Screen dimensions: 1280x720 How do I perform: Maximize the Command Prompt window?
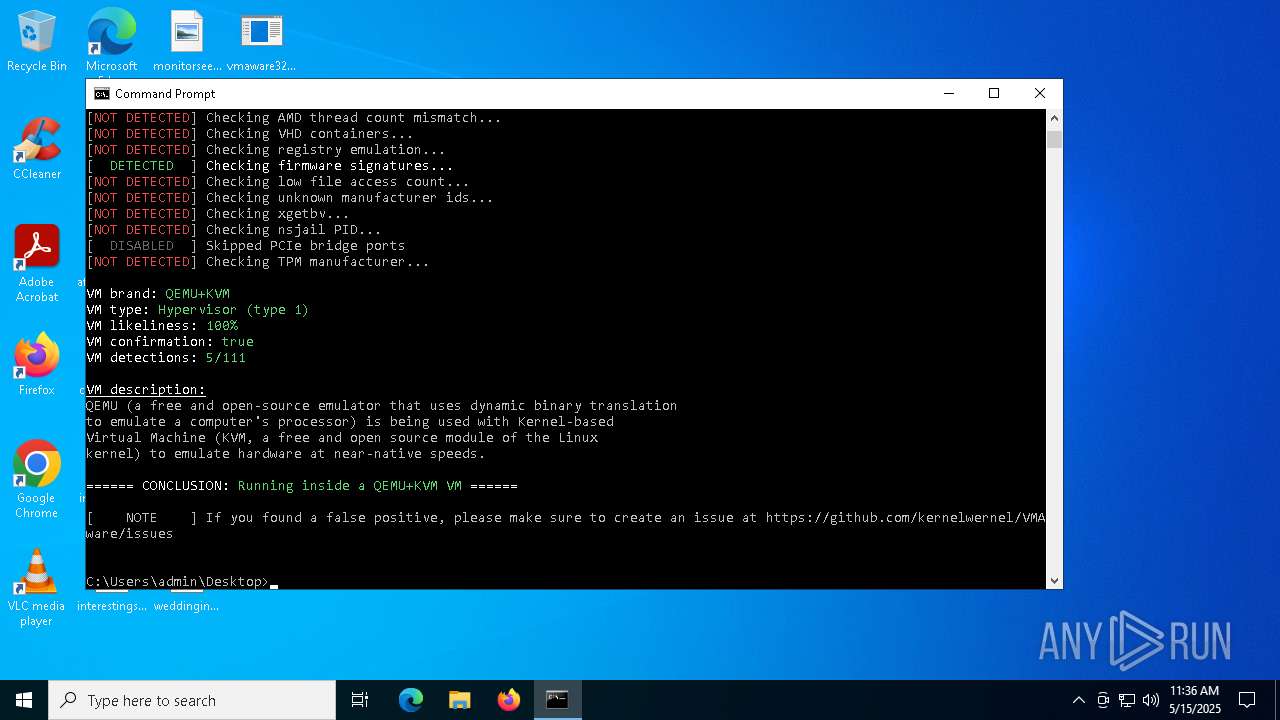click(994, 93)
